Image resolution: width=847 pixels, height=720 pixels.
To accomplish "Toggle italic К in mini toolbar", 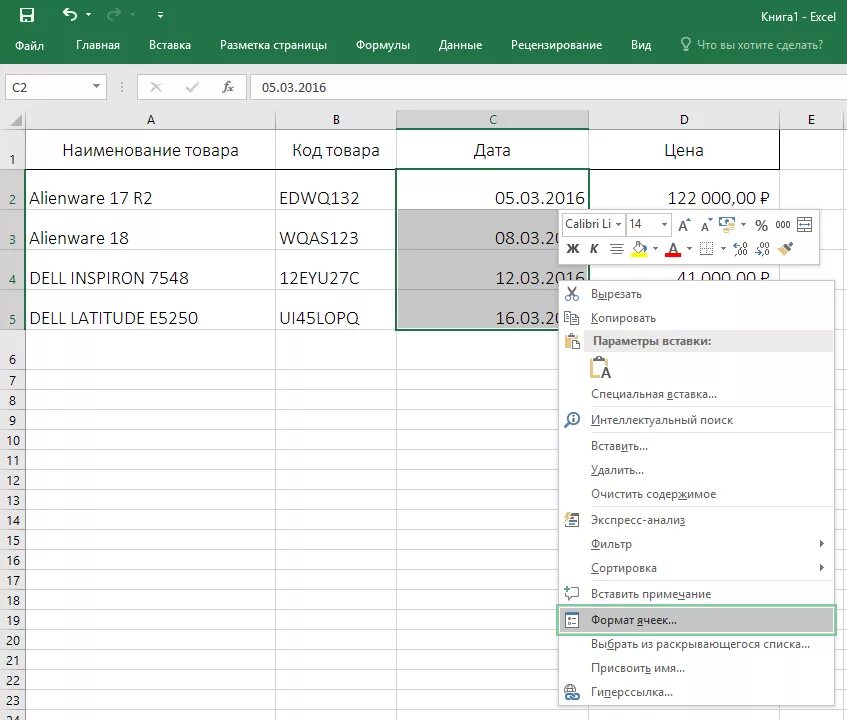I will point(594,248).
